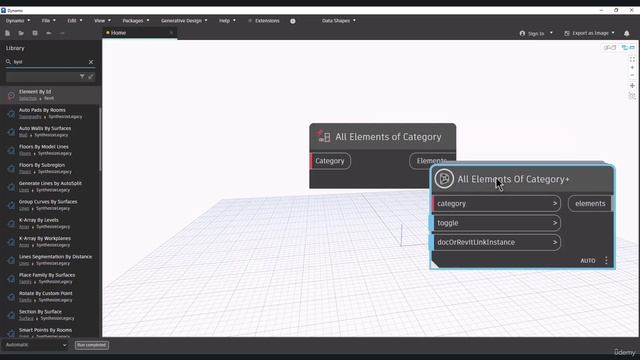This screenshot has height=360, width=640.
Task: Open the Export as Image dropdown
Action: 589,33
